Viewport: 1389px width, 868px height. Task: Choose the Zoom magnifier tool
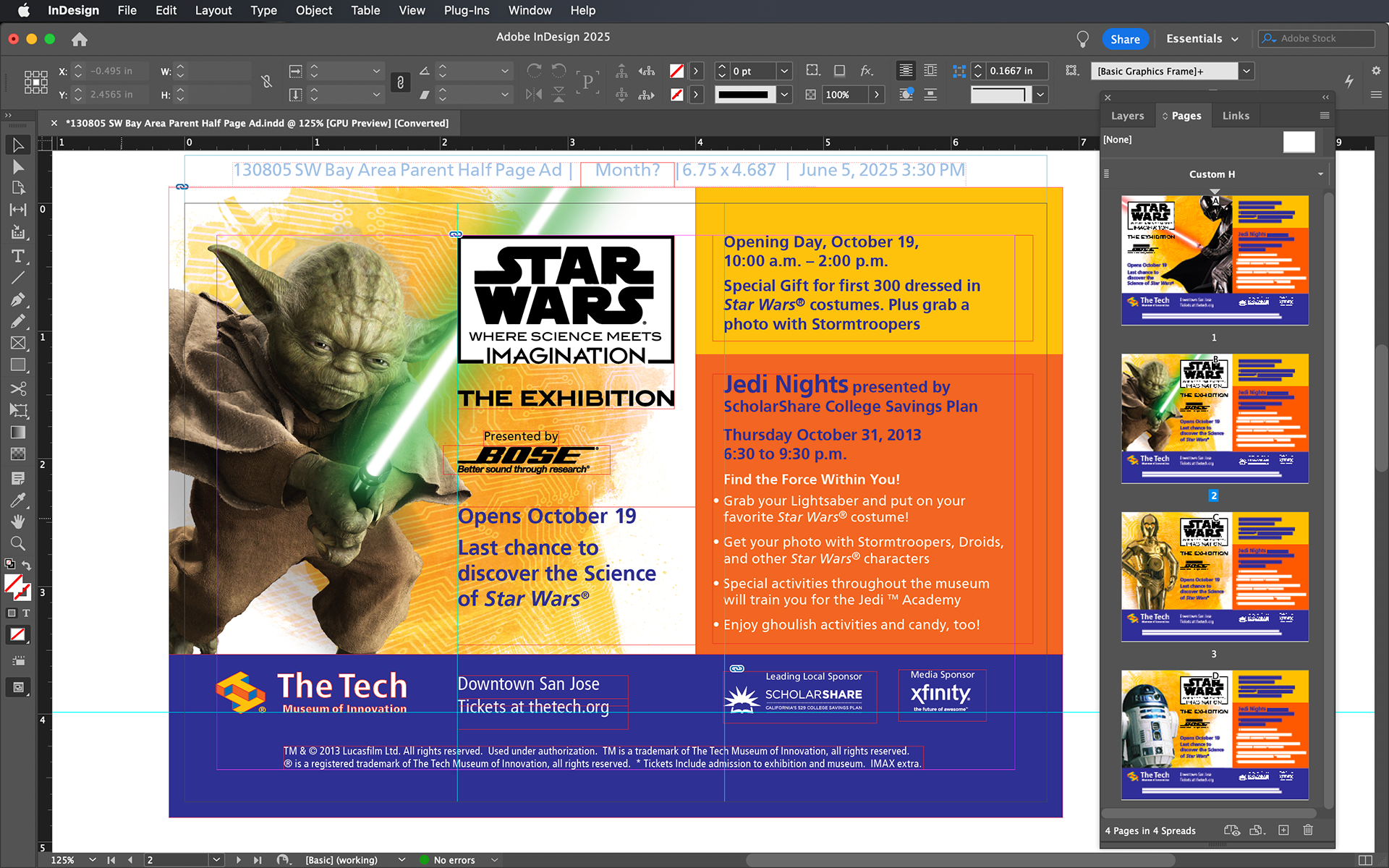(18, 543)
